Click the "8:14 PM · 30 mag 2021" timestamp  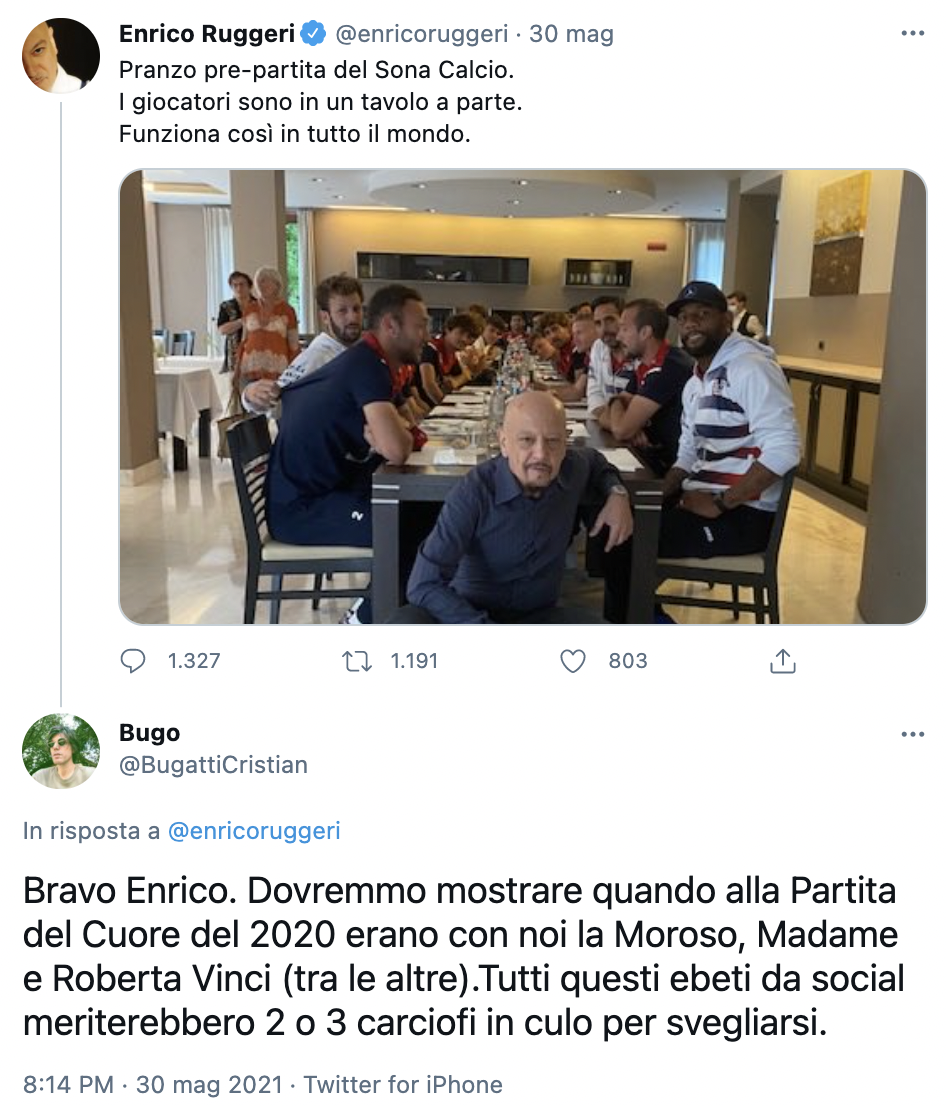[155, 1084]
